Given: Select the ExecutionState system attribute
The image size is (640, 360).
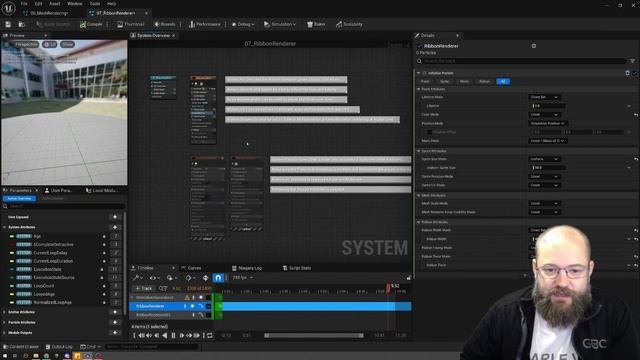Looking at the screenshot, I should [48, 269].
